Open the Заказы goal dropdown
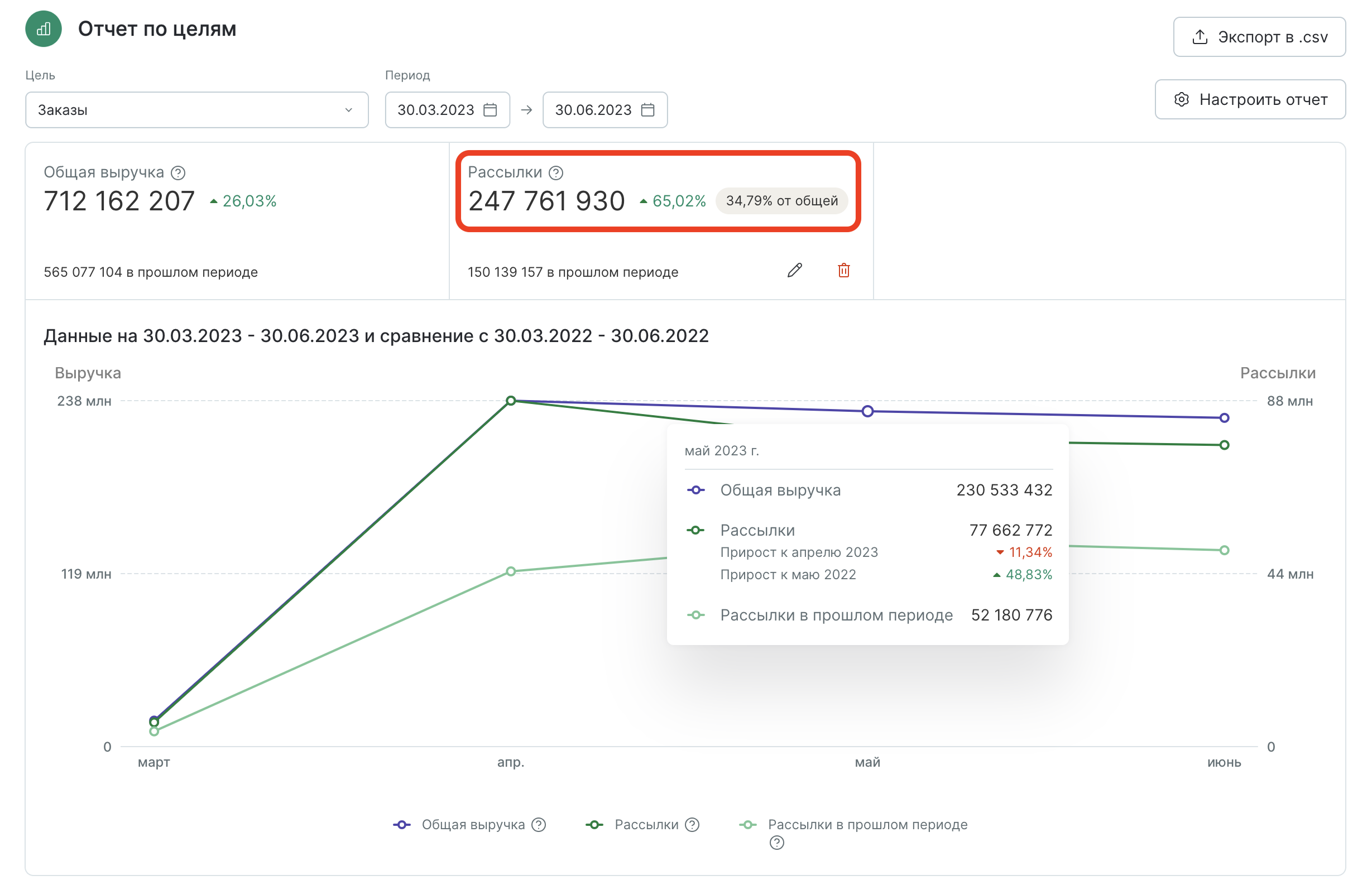Image resolution: width=1372 pixels, height=885 pixels. (196, 110)
